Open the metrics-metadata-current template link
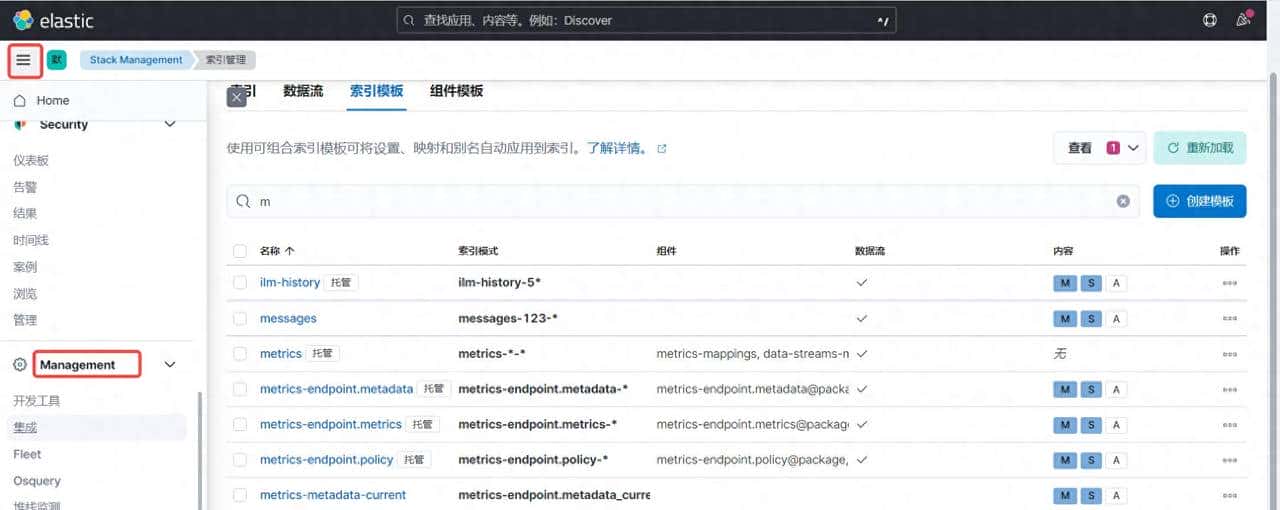The height and width of the screenshot is (510, 1280). click(x=333, y=495)
